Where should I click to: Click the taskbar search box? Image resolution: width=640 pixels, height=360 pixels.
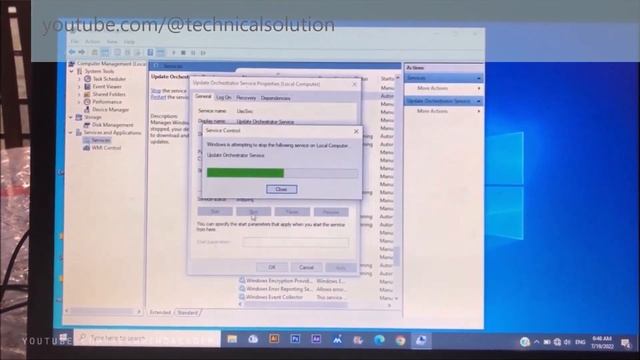147,338
